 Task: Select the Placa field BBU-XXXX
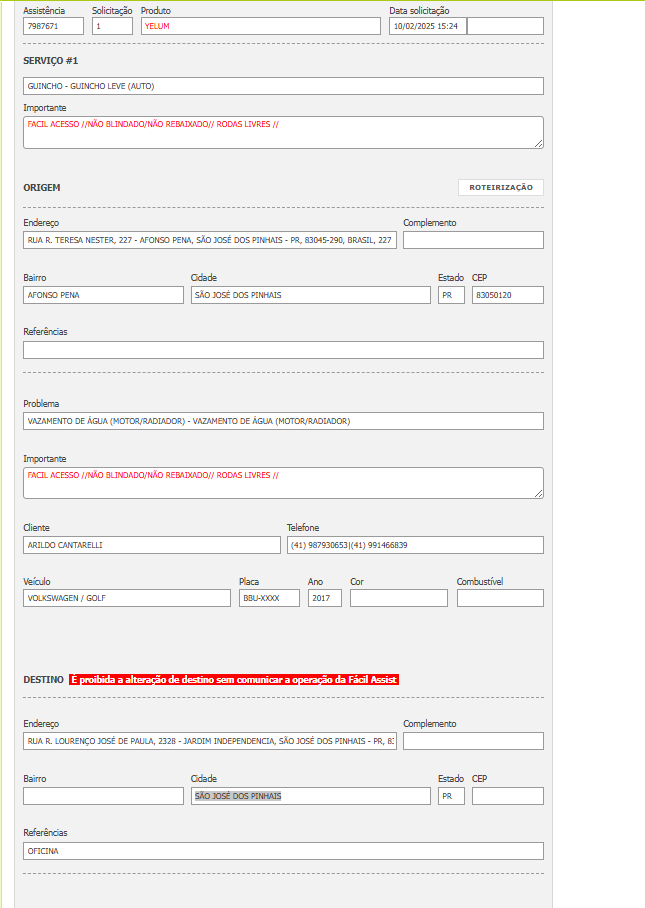click(269, 598)
